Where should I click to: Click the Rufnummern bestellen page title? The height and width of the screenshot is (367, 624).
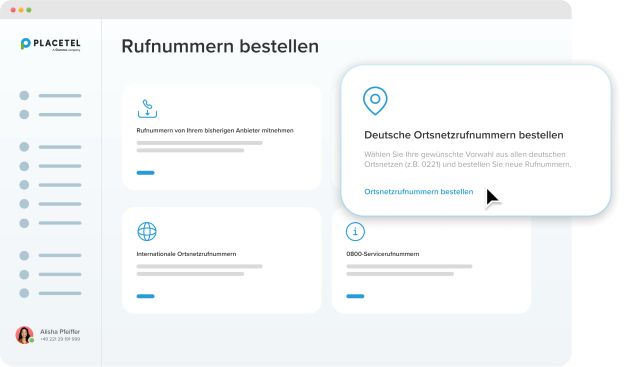coord(220,46)
